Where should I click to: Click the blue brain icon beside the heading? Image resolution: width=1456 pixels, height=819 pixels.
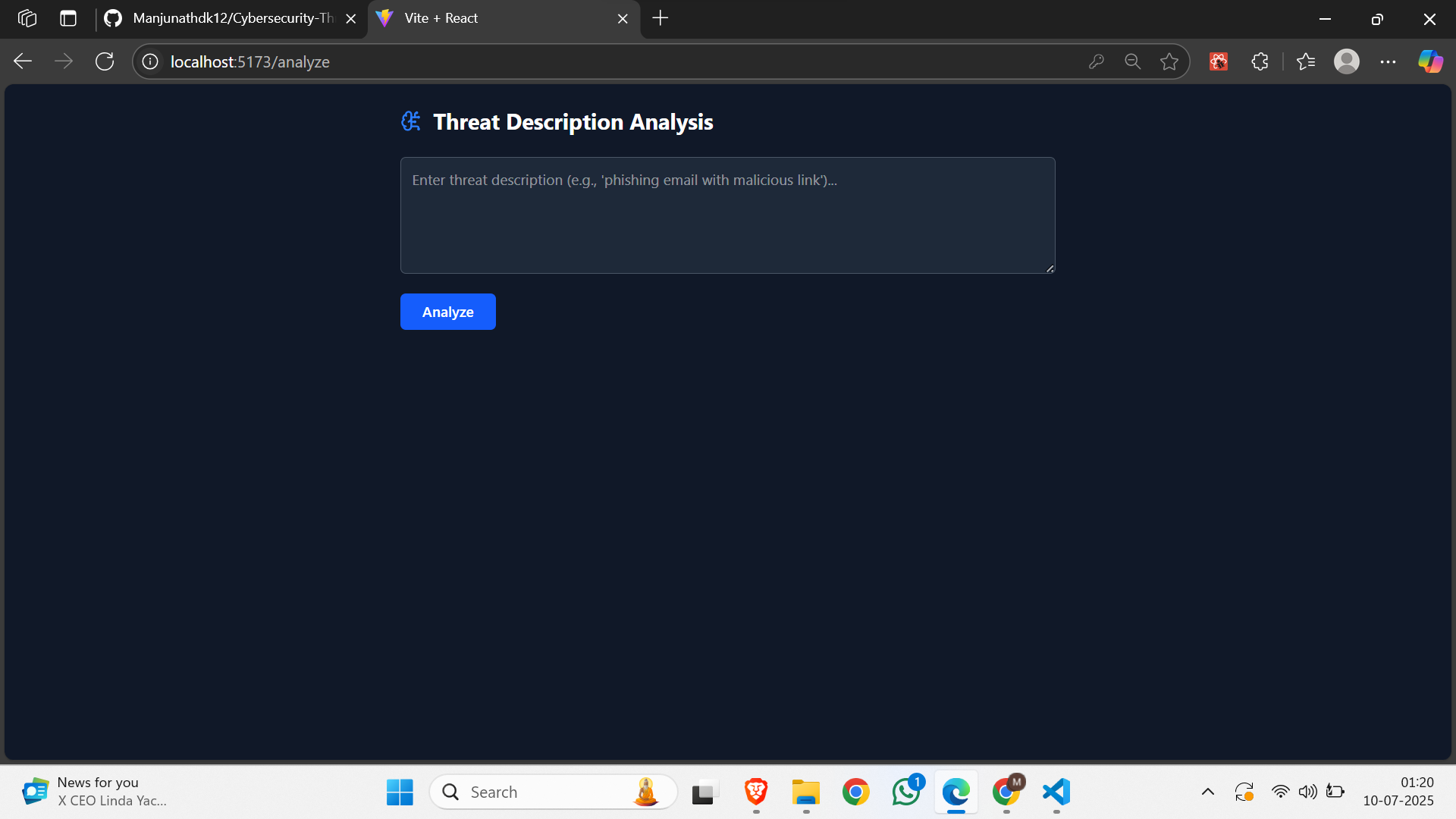(x=411, y=121)
